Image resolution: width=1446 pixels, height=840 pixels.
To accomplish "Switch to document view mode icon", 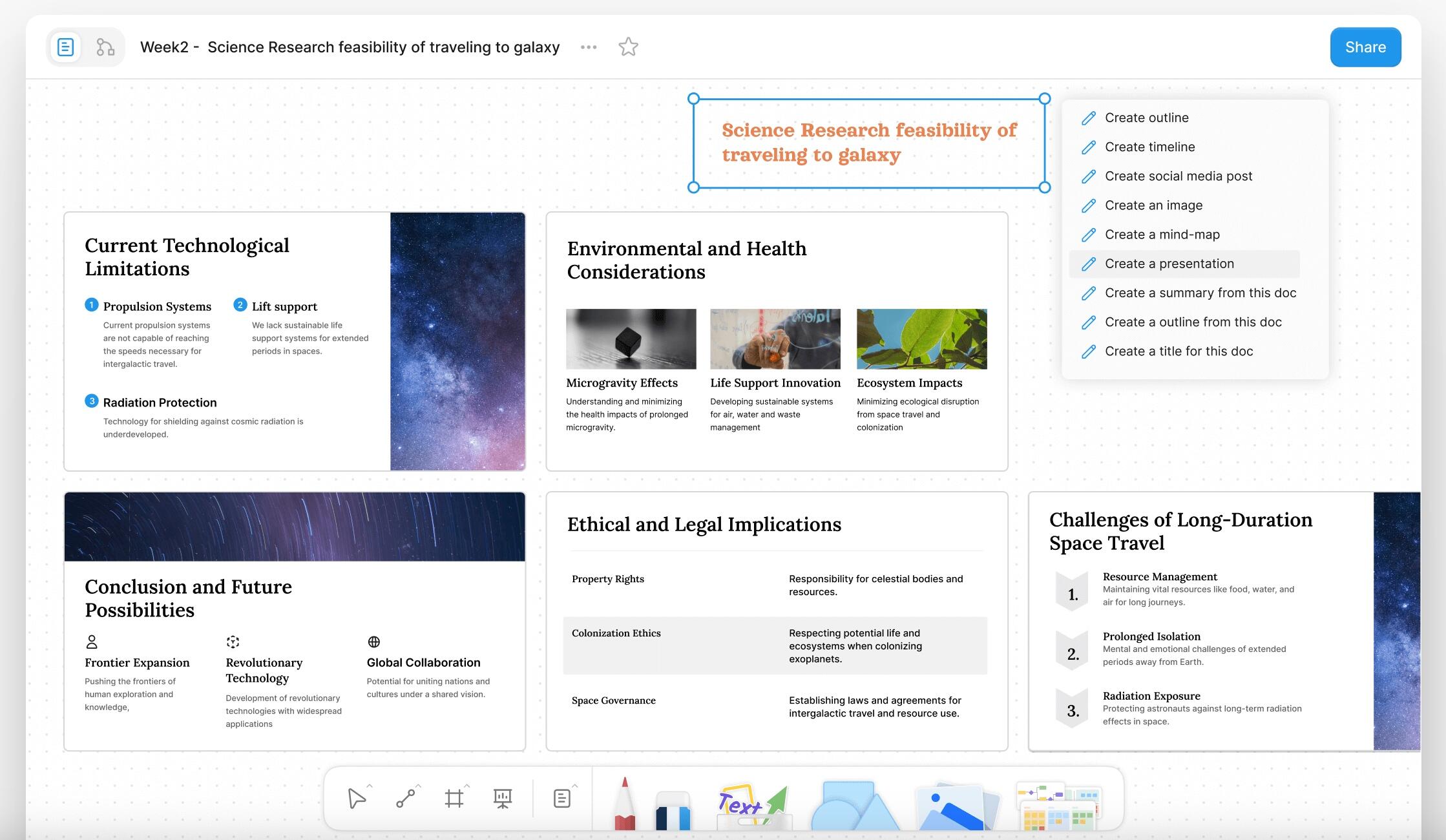I will tap(66, 47).
